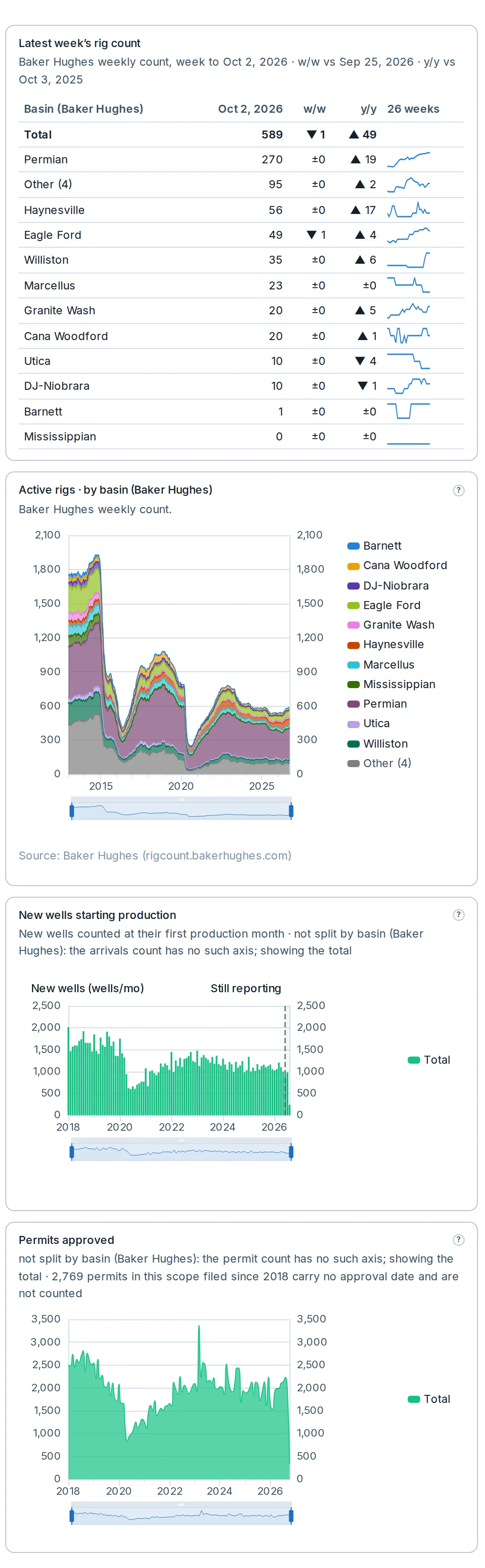Click Permian rig count value 270
485x1568 pixels.
272,159
